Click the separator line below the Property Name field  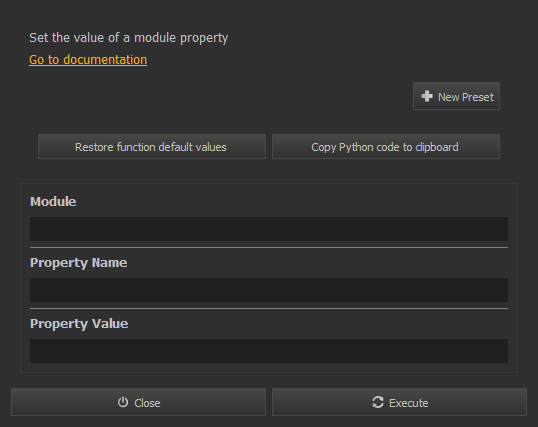pos(269,308)
